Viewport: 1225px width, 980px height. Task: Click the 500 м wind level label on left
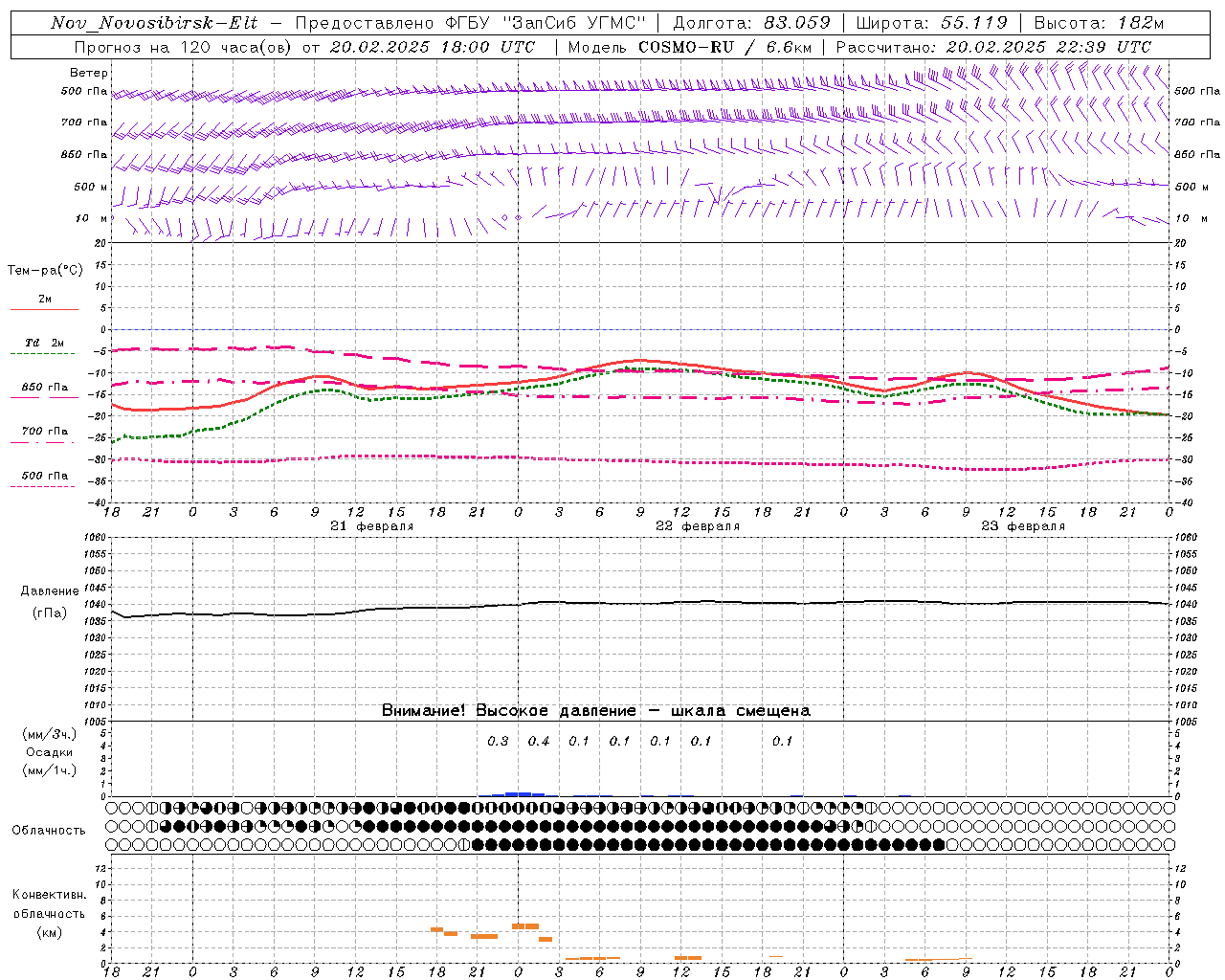91,187
